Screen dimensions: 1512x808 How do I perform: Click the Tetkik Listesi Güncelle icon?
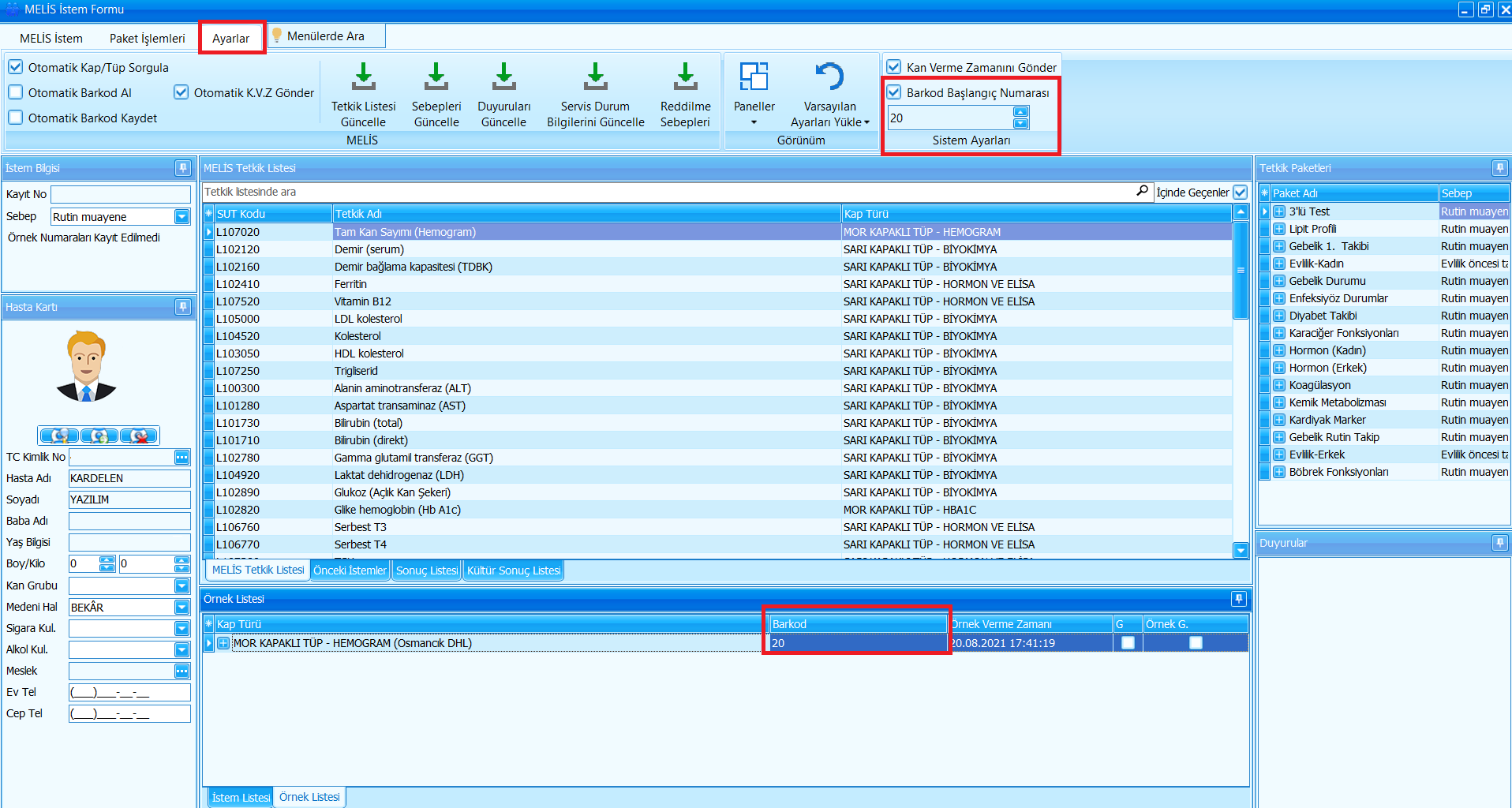click(363, 77)
